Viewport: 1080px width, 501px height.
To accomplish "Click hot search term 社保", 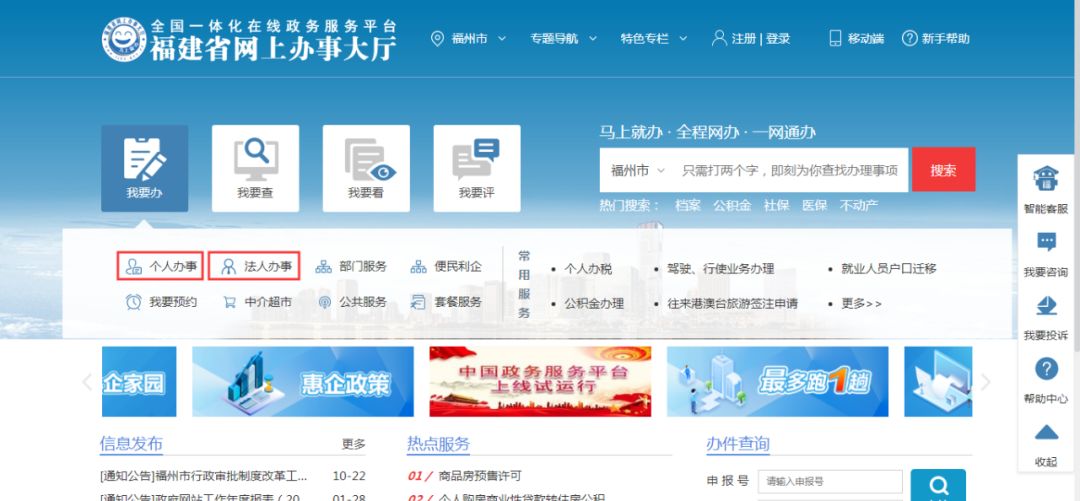I will coord(776,205).
